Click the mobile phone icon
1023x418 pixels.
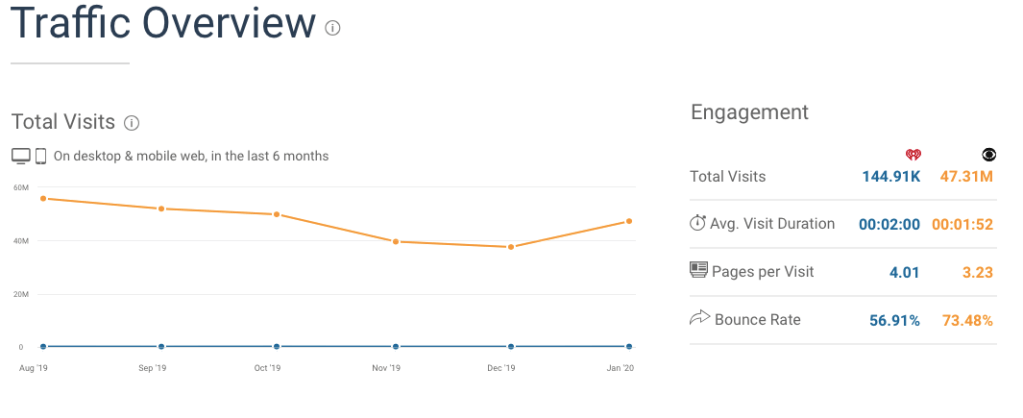pyautogui.click(x=41, y=156)
